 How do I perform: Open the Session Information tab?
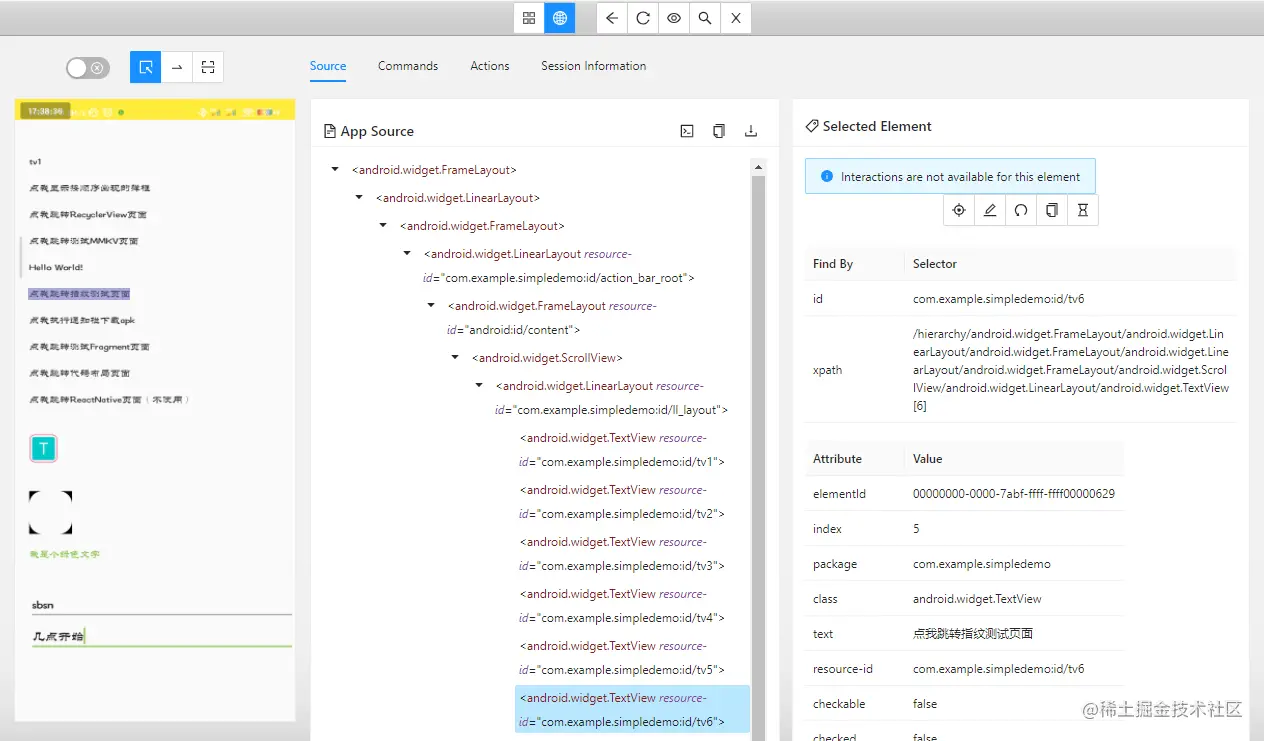pos(594,66)
